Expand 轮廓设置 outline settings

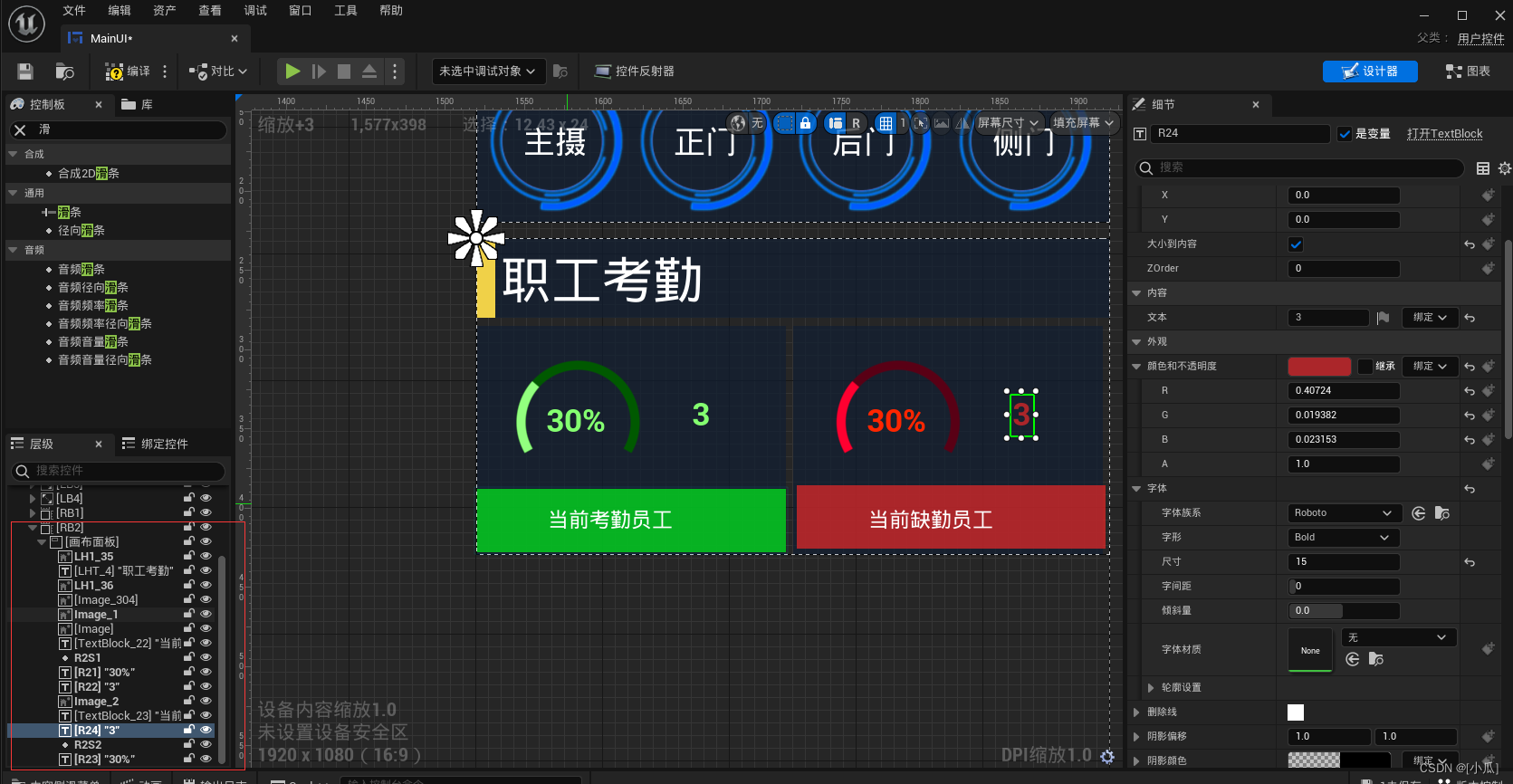coord(1151,688)
